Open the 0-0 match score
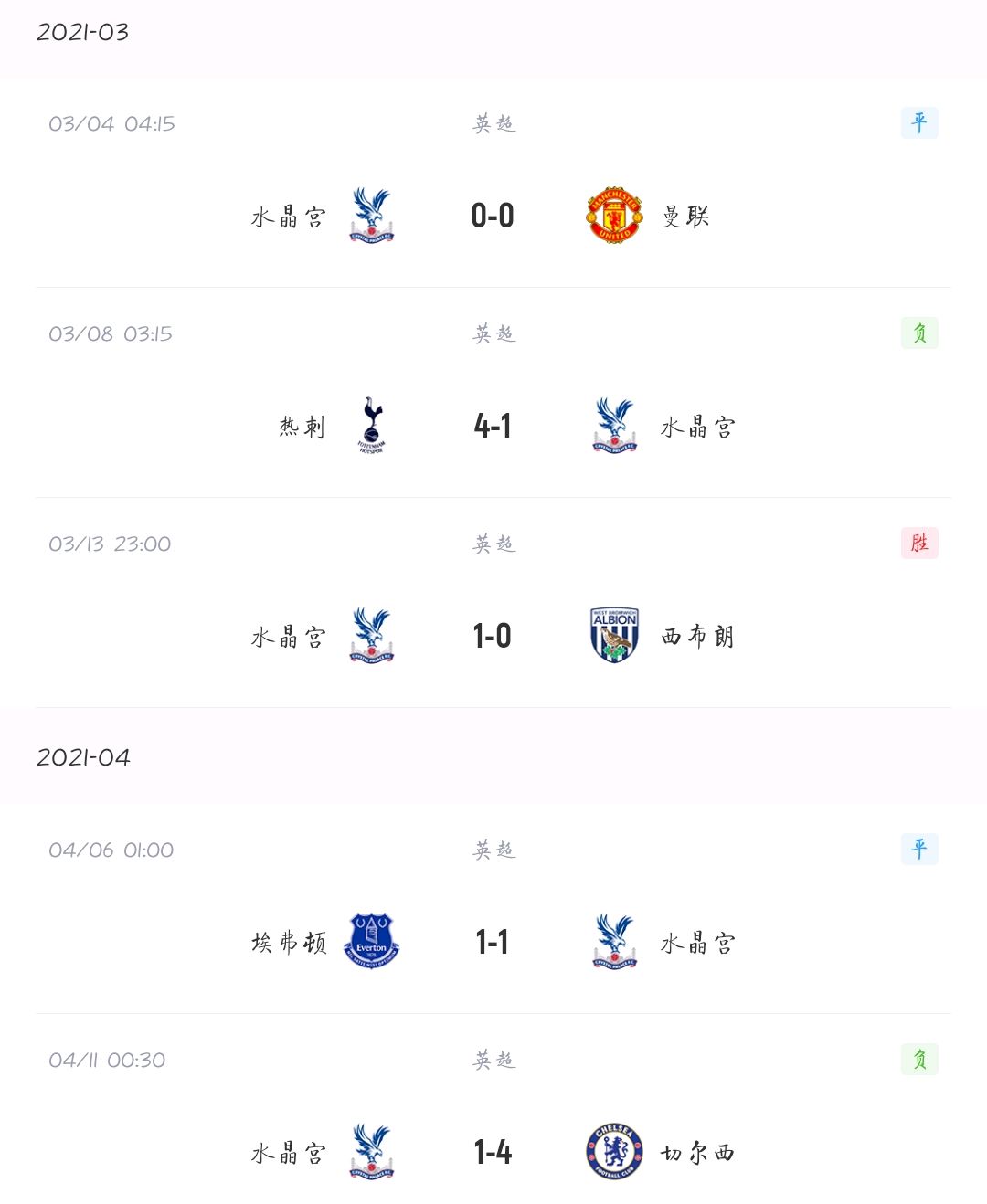 click(493, 216)
